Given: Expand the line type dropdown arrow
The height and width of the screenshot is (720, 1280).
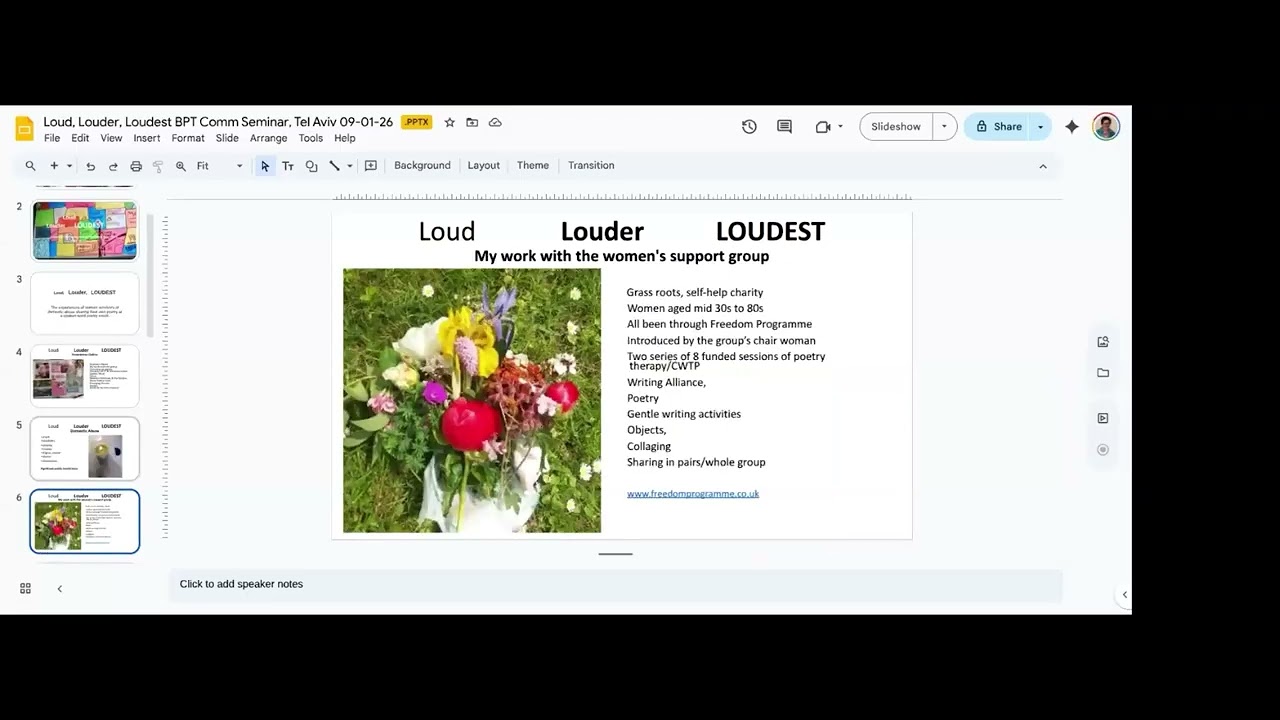Looking at the screenshot, I should pyautogui.click(x=349, y=166).
